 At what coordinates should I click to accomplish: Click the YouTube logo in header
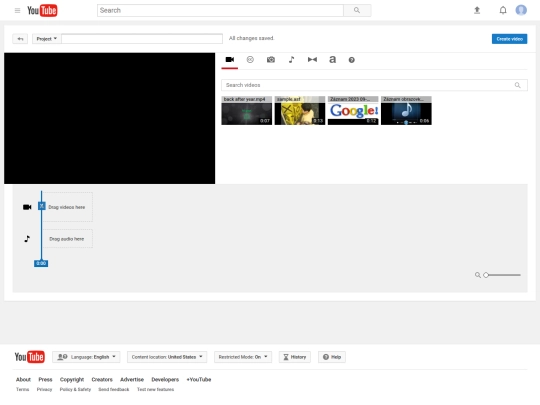[x=42, y=10]
